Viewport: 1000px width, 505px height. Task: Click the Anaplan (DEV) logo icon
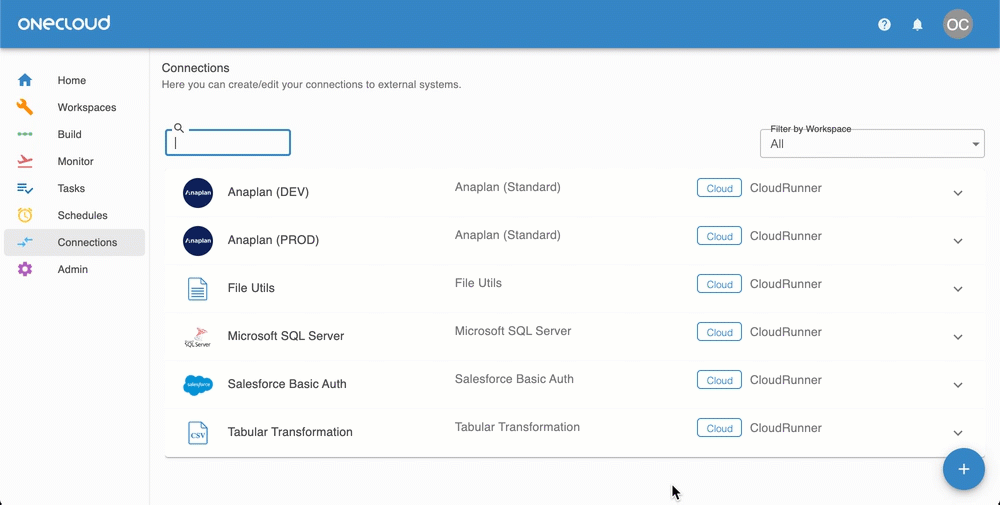point(198,193)
